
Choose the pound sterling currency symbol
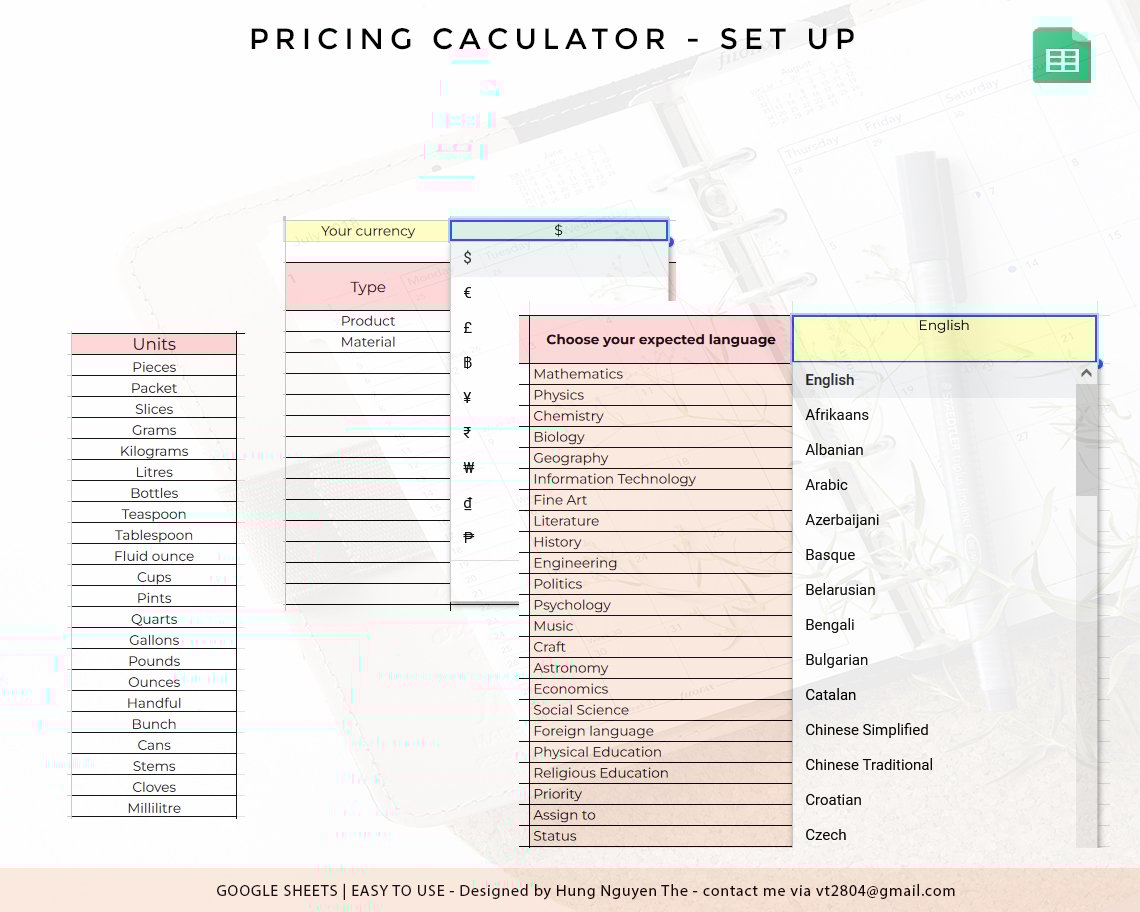(x=467, y=328)
